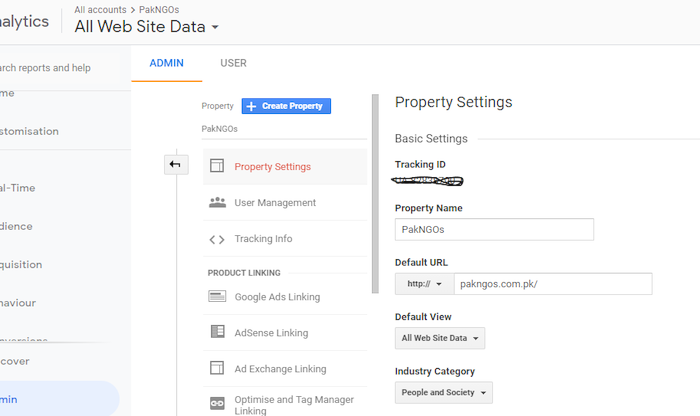Open Ad Exchange Linking menu item

pyautogui.click(x=285, y=369)
